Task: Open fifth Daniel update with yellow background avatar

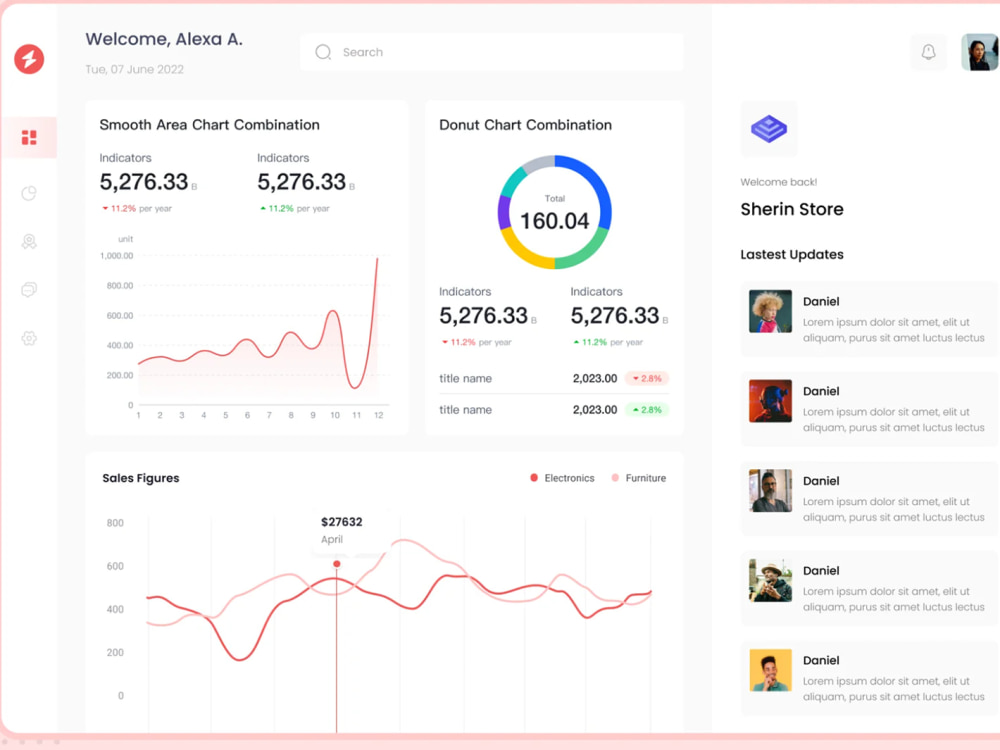Action: (x=870, y=679)
